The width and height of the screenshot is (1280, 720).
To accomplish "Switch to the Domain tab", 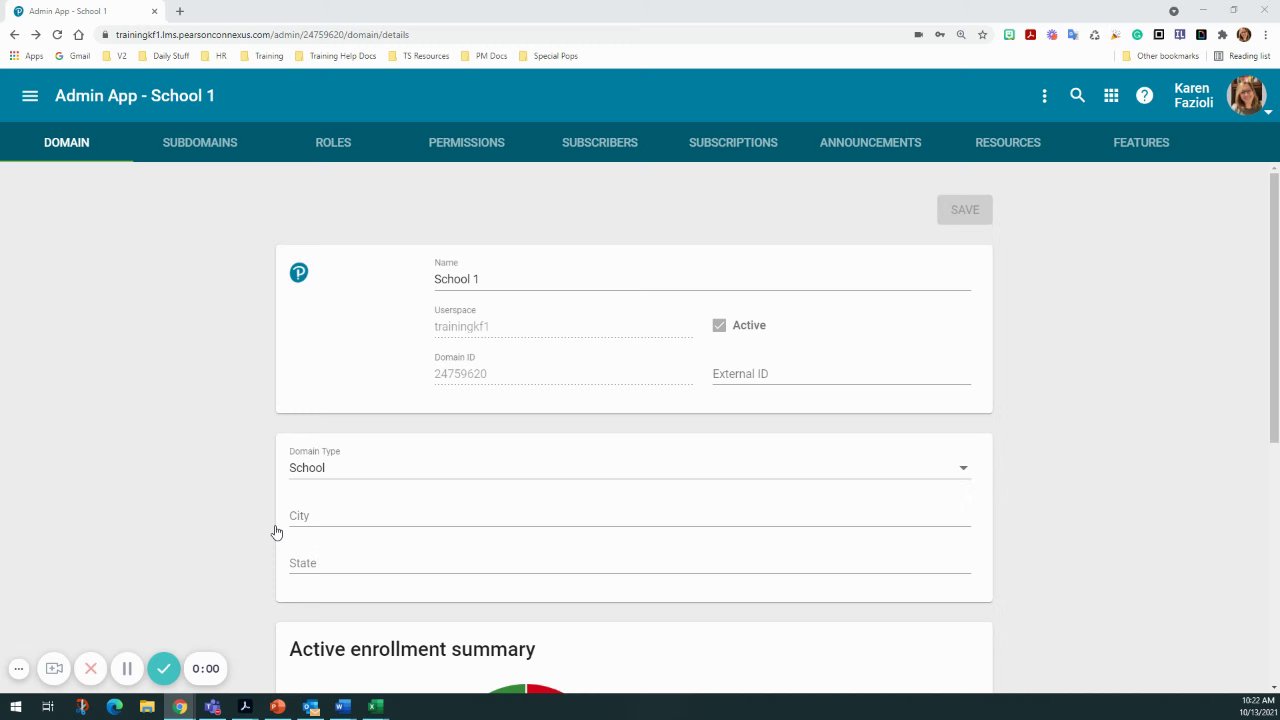I will coord(66,142).
